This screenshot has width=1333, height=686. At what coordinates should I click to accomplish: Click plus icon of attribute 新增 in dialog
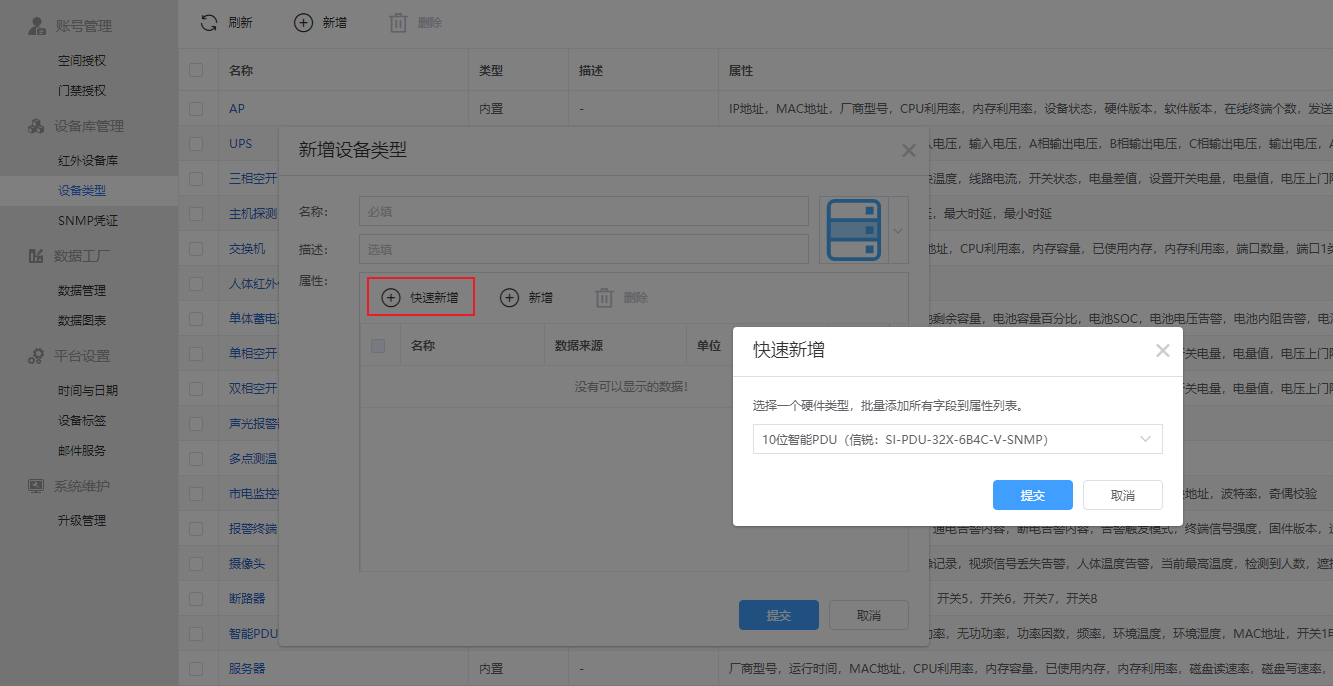click(x=509, y=297)
